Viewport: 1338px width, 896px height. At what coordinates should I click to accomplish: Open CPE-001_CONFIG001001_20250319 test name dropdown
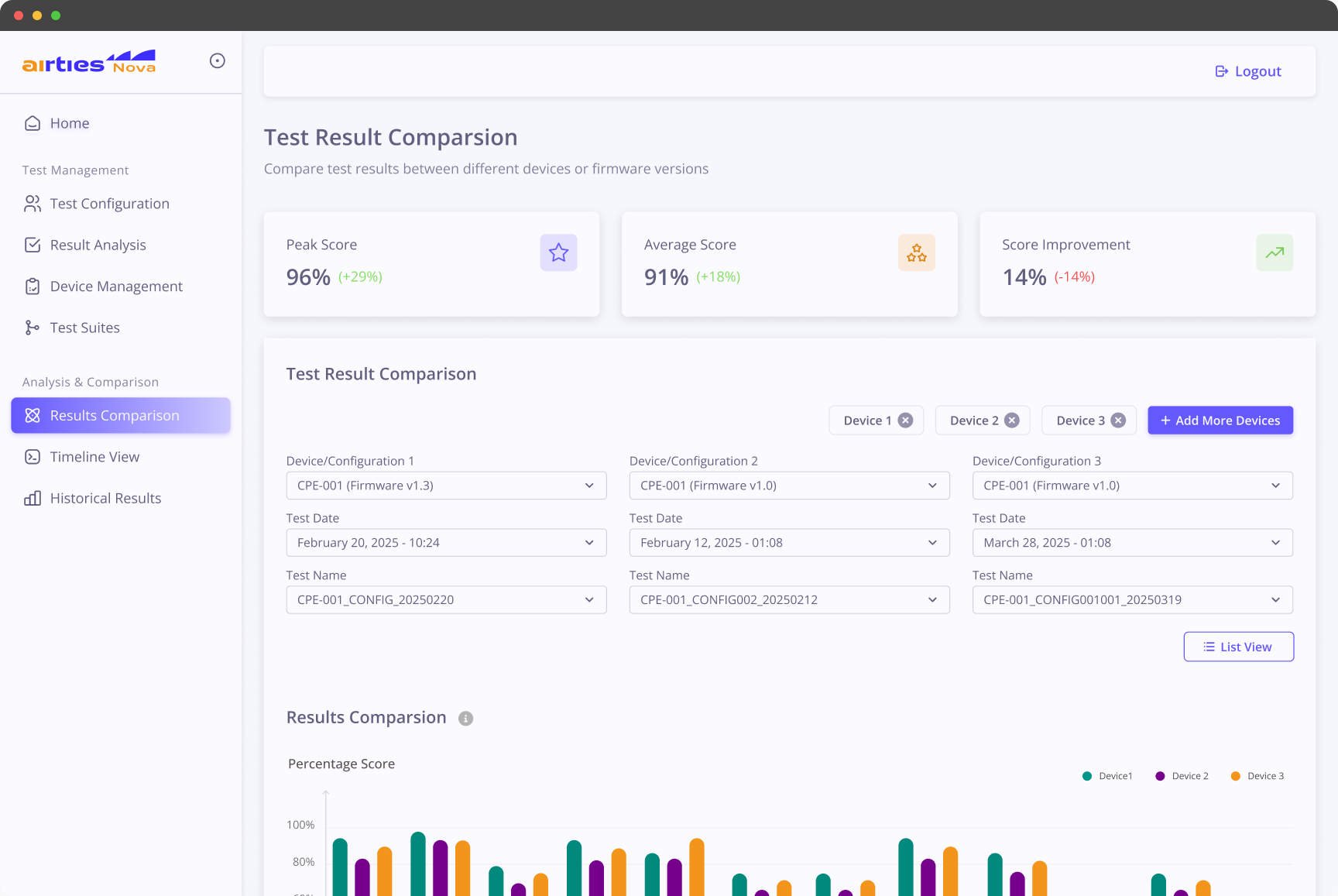point(1133,600)
